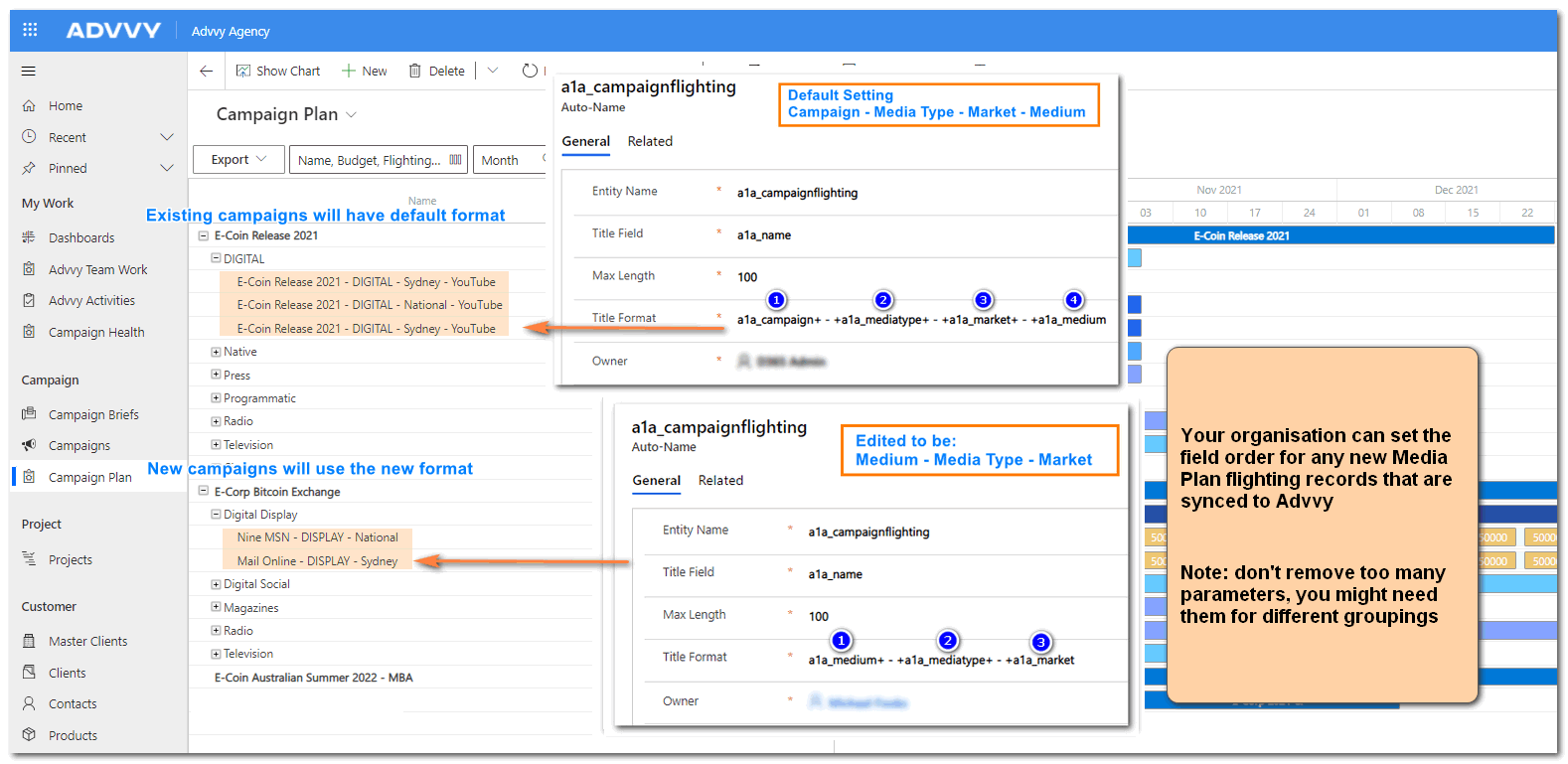The height and width of the screenshot is (764, 1568).
Task: Collapse the E-Coin Release 2021 tree node
Action: 203,235
